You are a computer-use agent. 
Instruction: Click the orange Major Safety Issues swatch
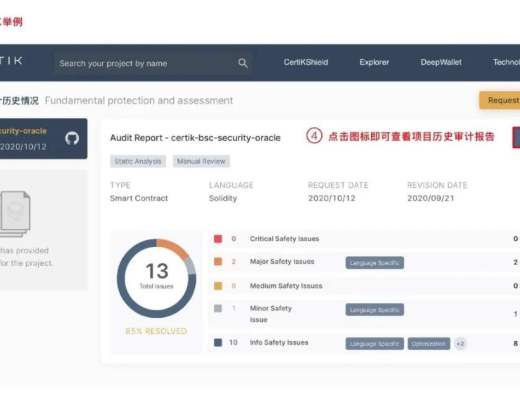pyautogui.click(x=218, y=261)
